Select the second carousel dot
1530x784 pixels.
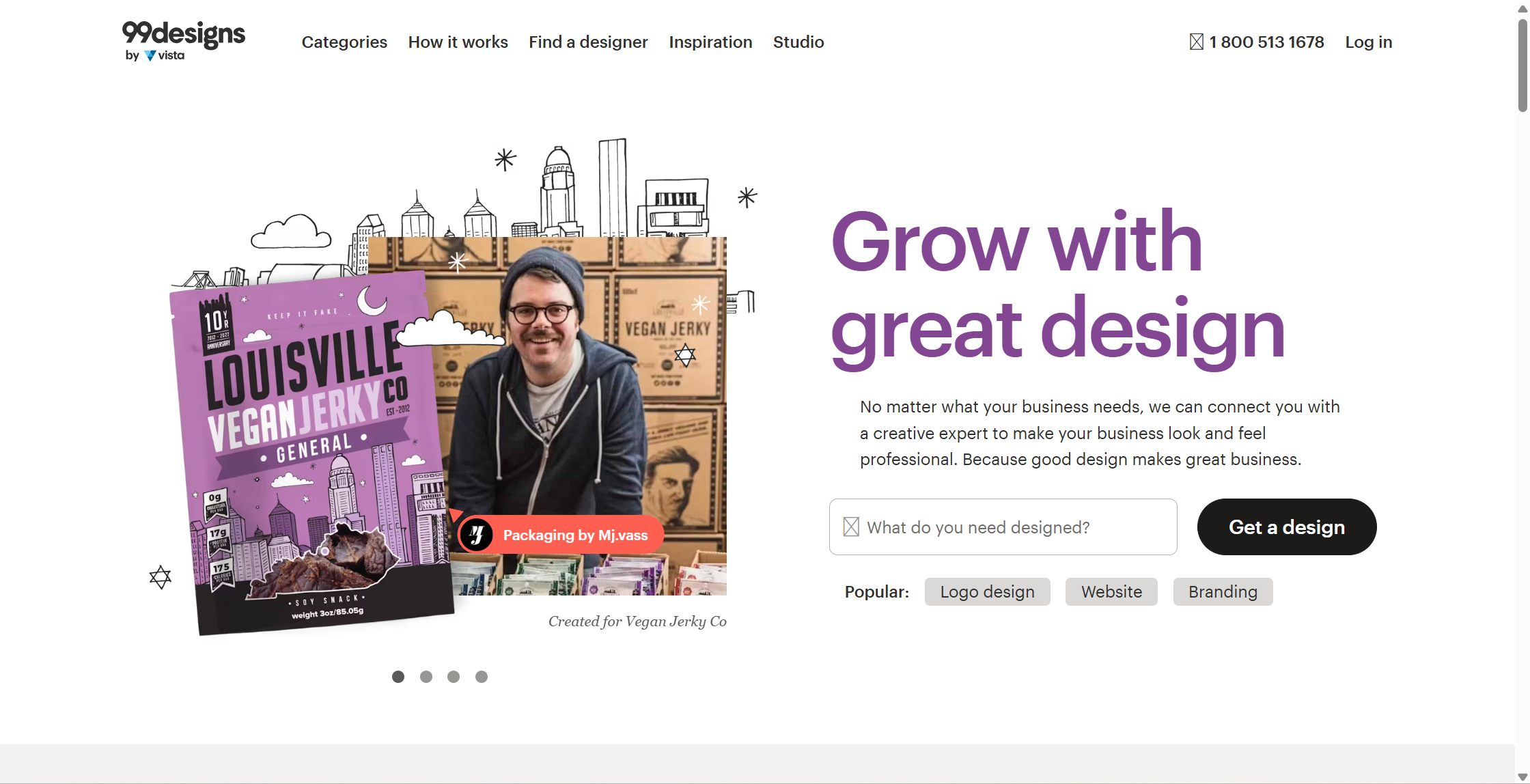click(426, 677)
